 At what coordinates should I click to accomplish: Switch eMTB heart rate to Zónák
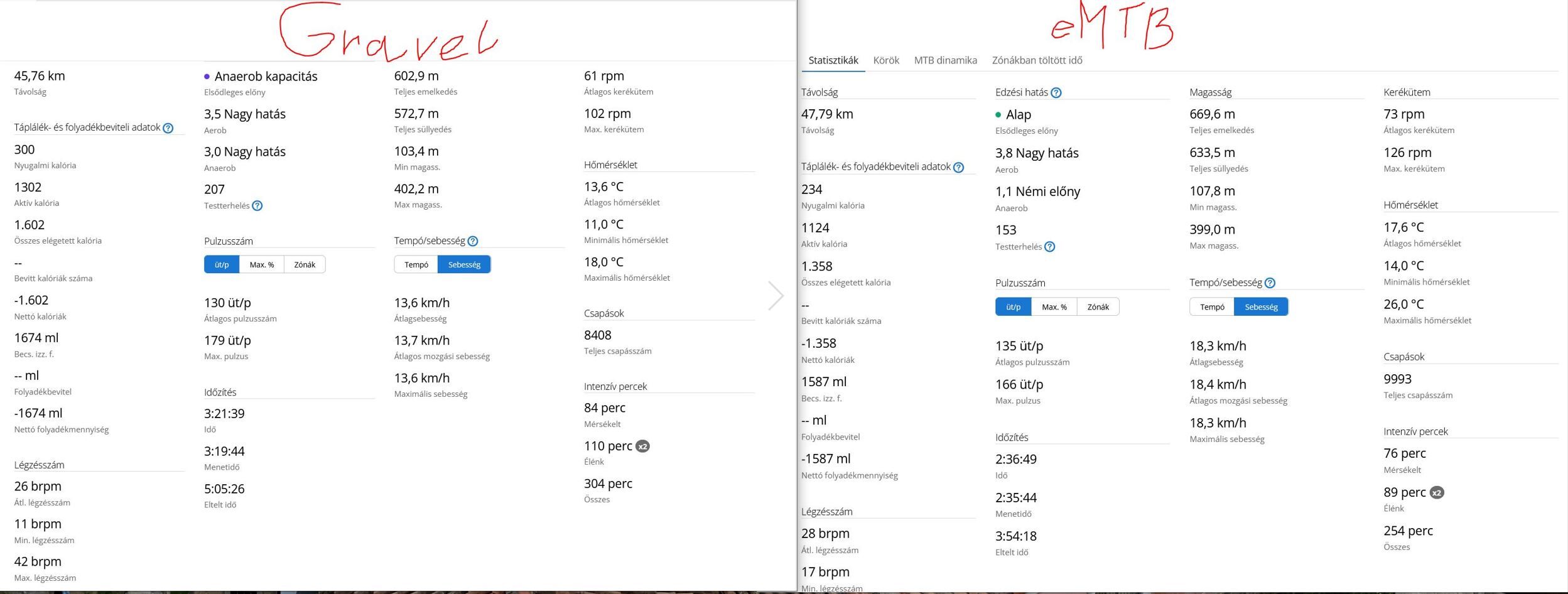tap(1098, 307)
